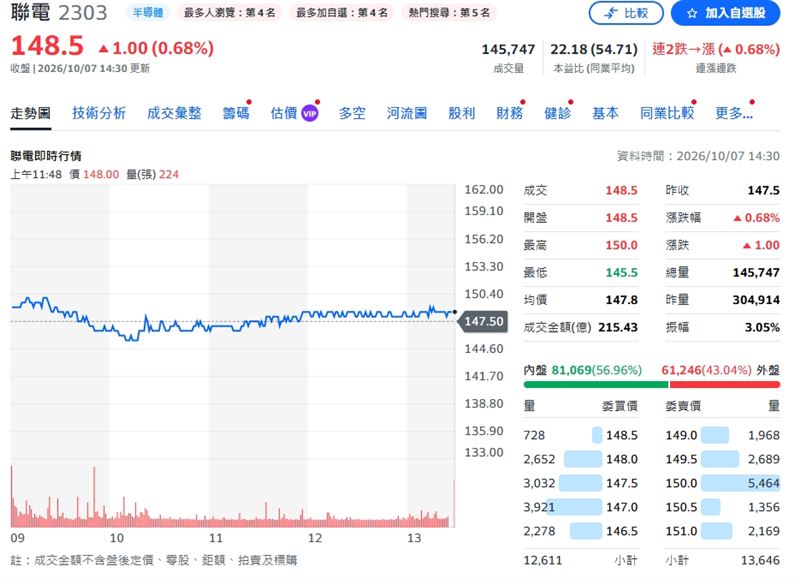Select the 籌碼 tab
The width and height of the screenshot is (800, 578).
236,113
